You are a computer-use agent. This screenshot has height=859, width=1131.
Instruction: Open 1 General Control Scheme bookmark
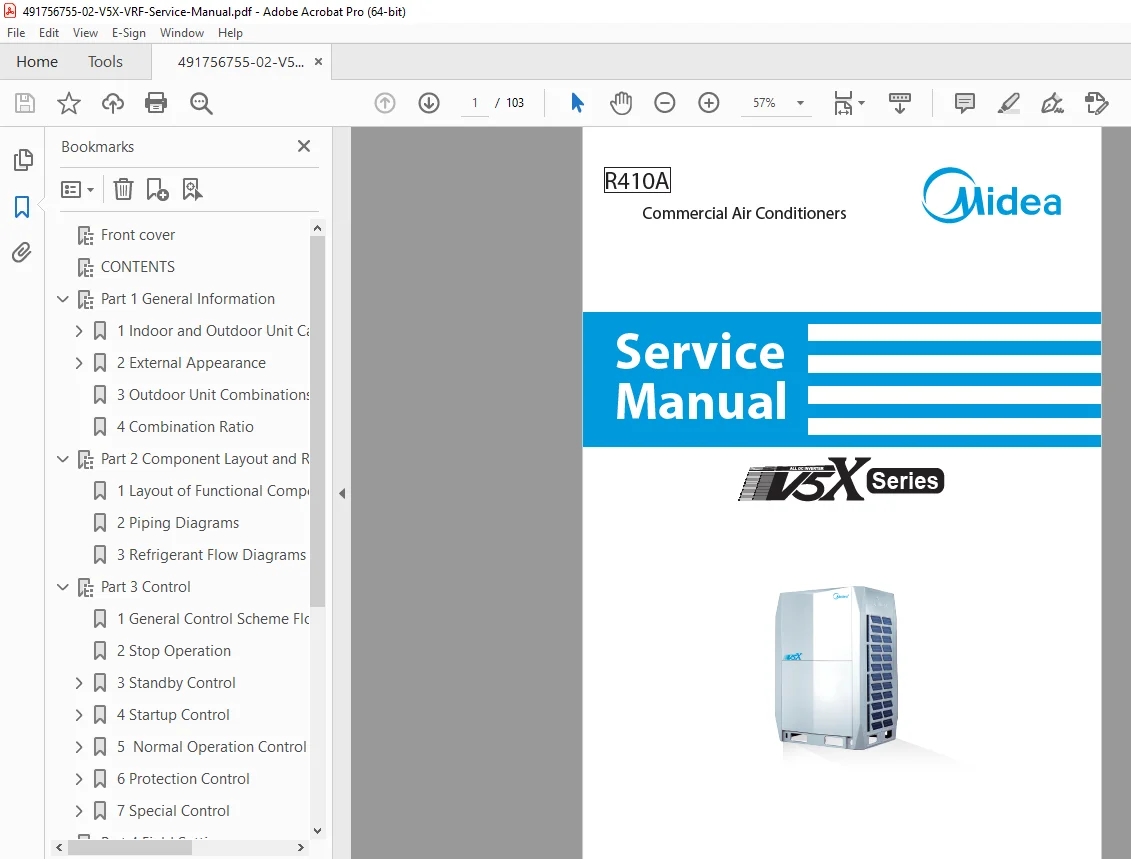(x=213, y=619)
